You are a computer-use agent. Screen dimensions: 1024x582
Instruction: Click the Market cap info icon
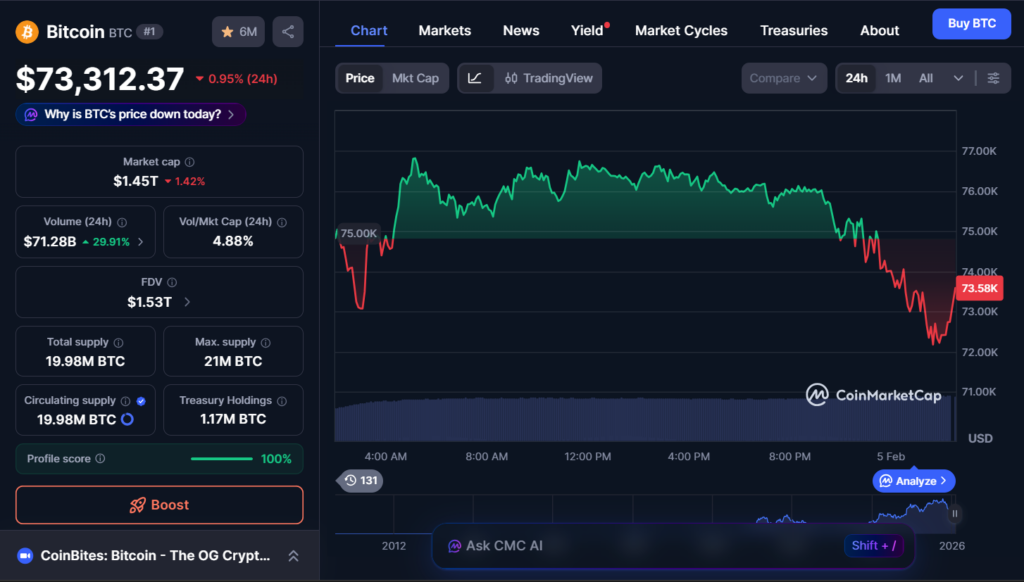tap(190, 162)
